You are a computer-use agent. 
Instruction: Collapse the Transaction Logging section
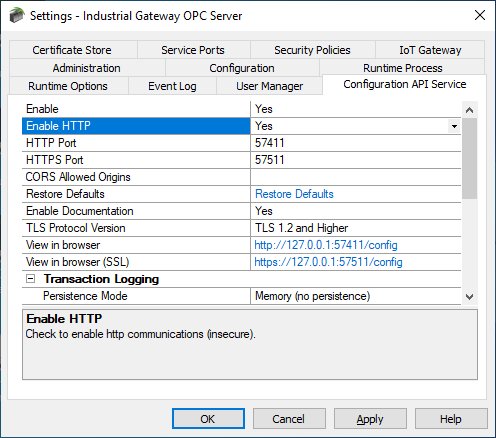click(x=30, y=279)
